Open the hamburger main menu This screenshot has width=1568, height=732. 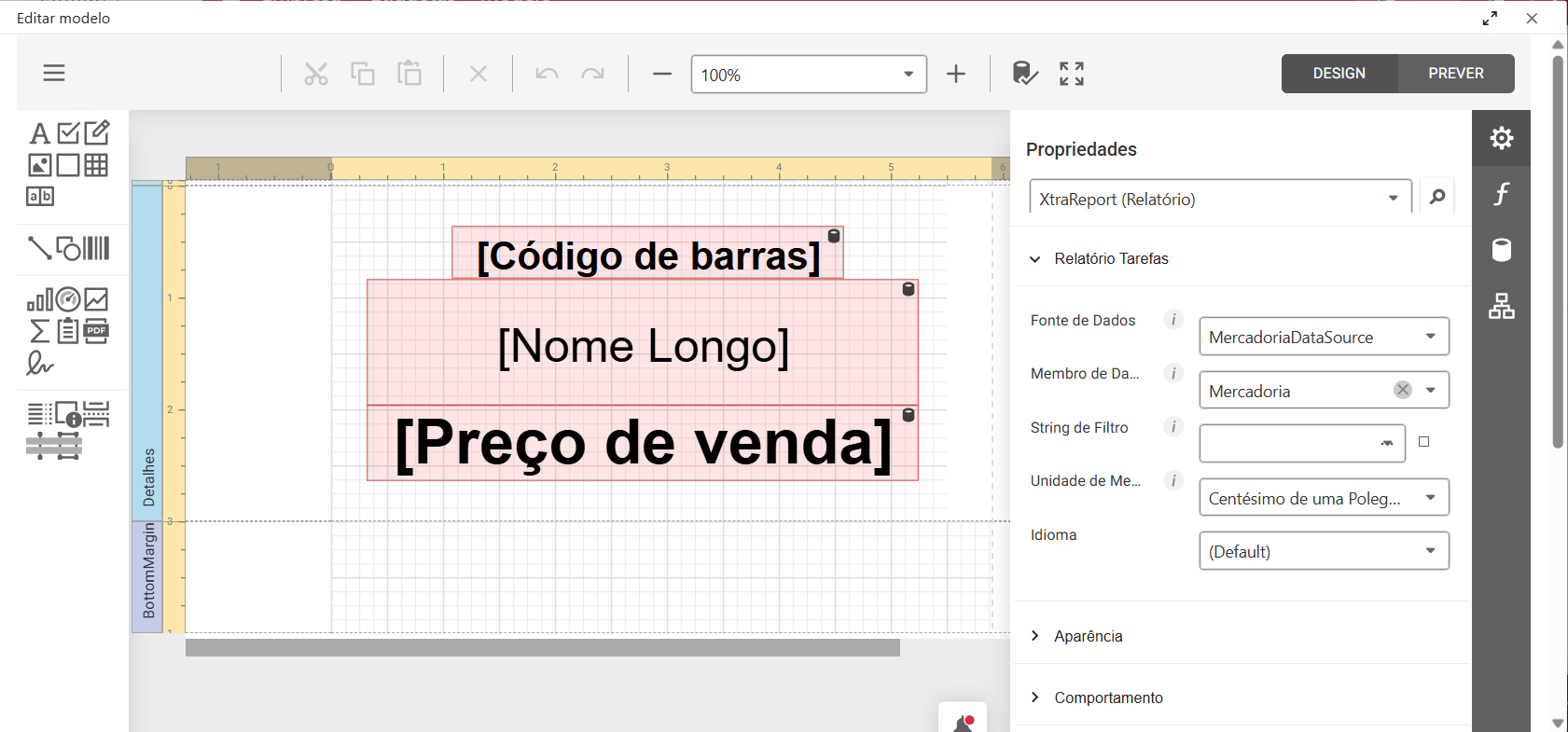[54, 73]
